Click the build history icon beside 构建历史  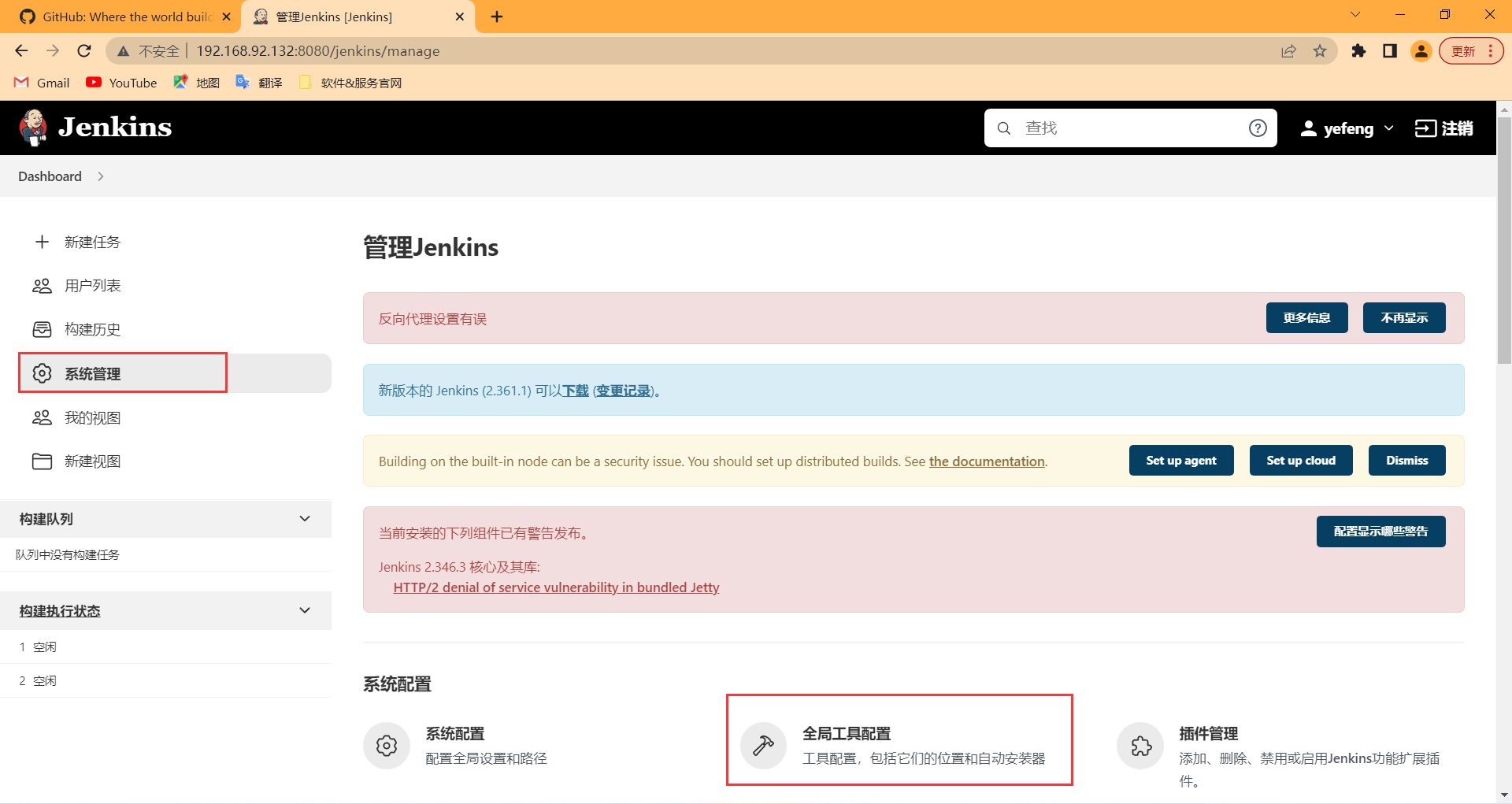pos(42,329)
